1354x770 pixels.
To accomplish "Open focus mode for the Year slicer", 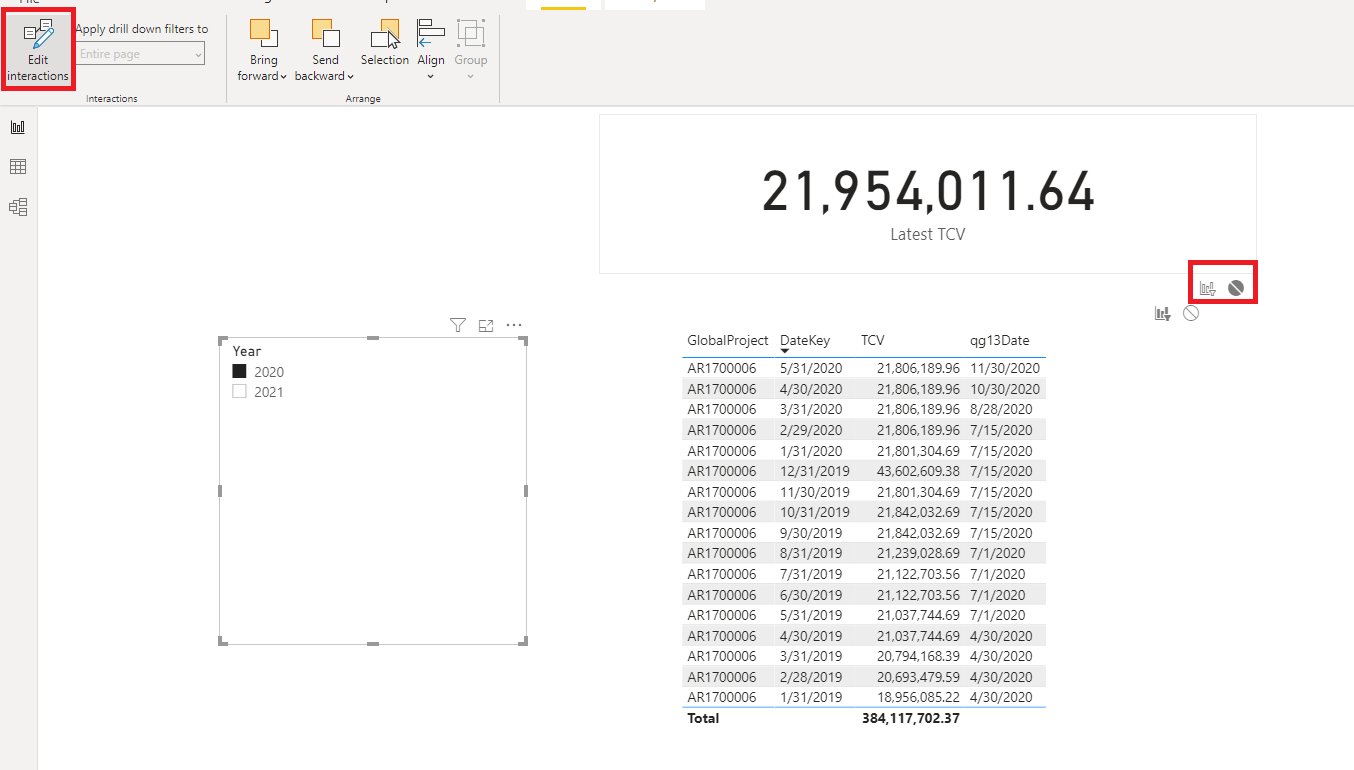I will coord(486,325).
